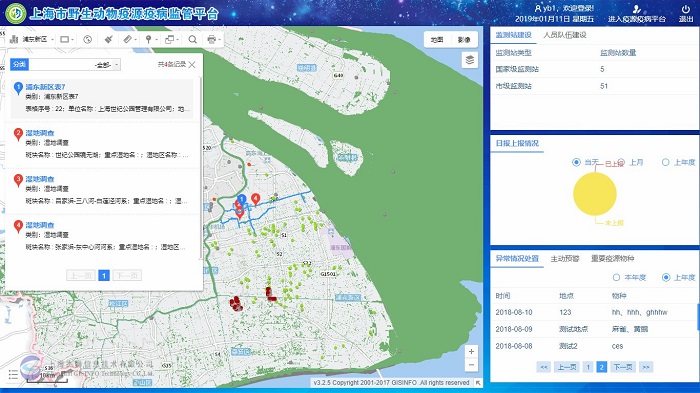Click the brush clear tool in map toolbar

tap(108, 39)
